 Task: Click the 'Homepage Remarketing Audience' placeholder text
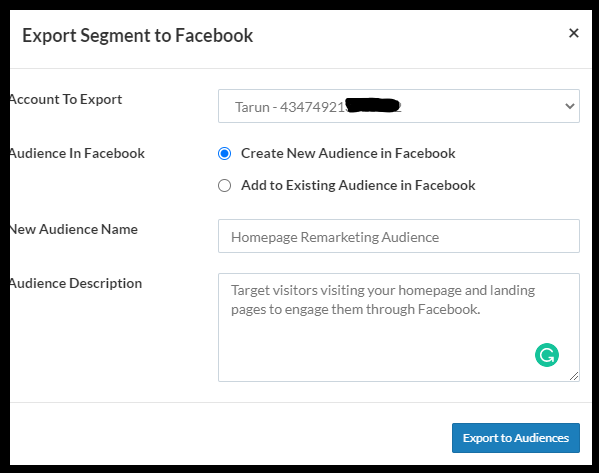[x=335, y=237]
